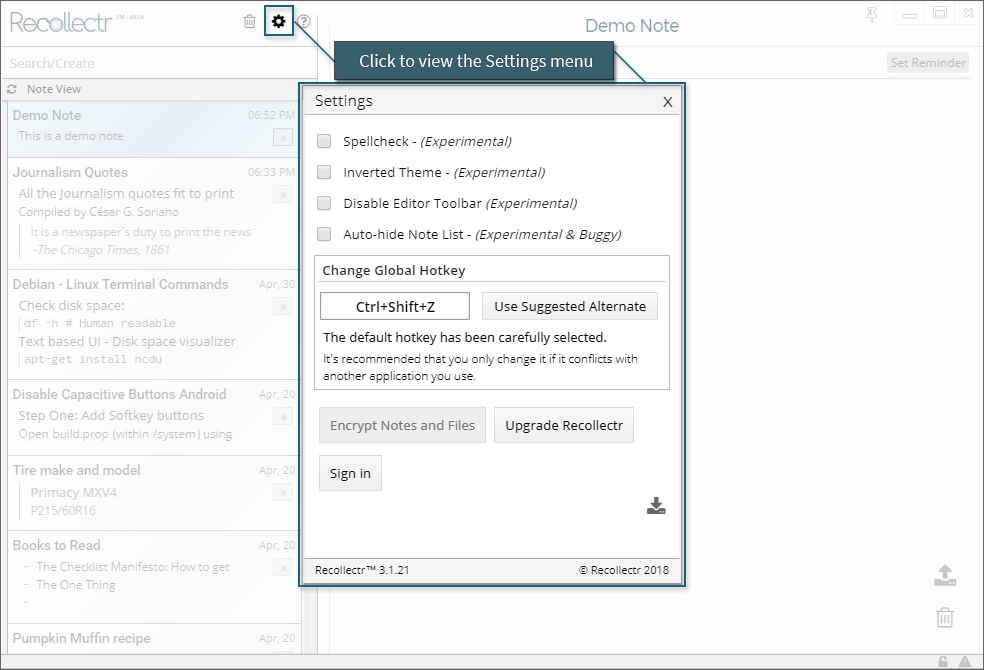Click the Search/Create input field
Image resolution: width=984 pixels, height=670 pixels.
159,63
